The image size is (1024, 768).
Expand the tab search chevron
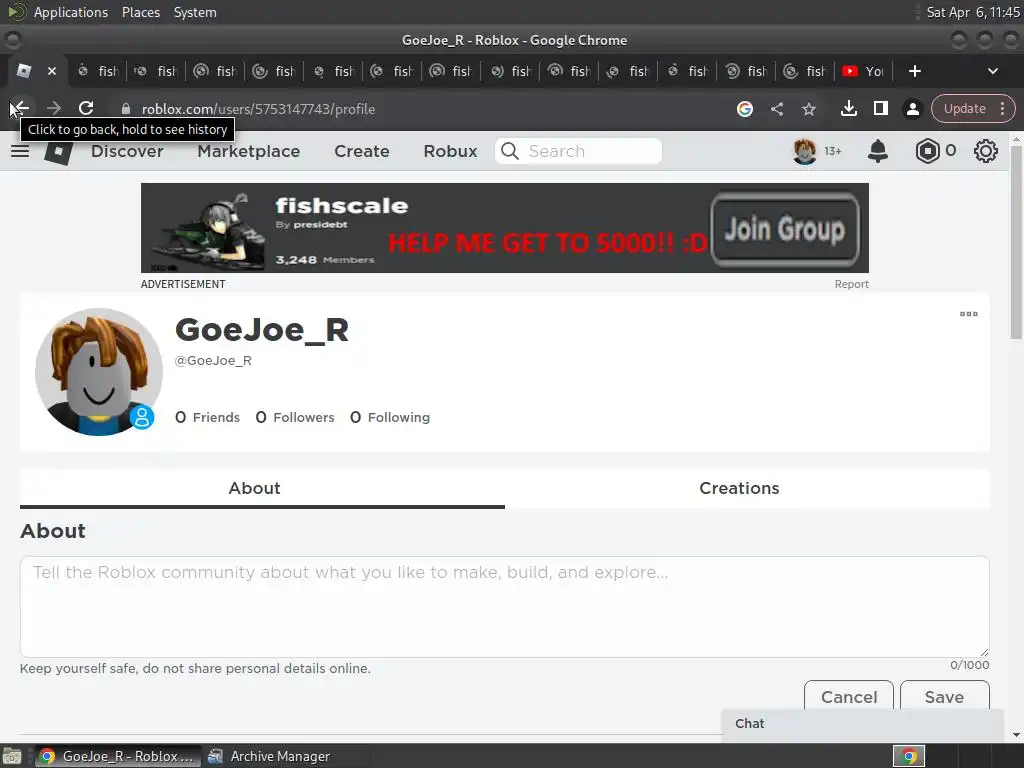coord(993,71)
